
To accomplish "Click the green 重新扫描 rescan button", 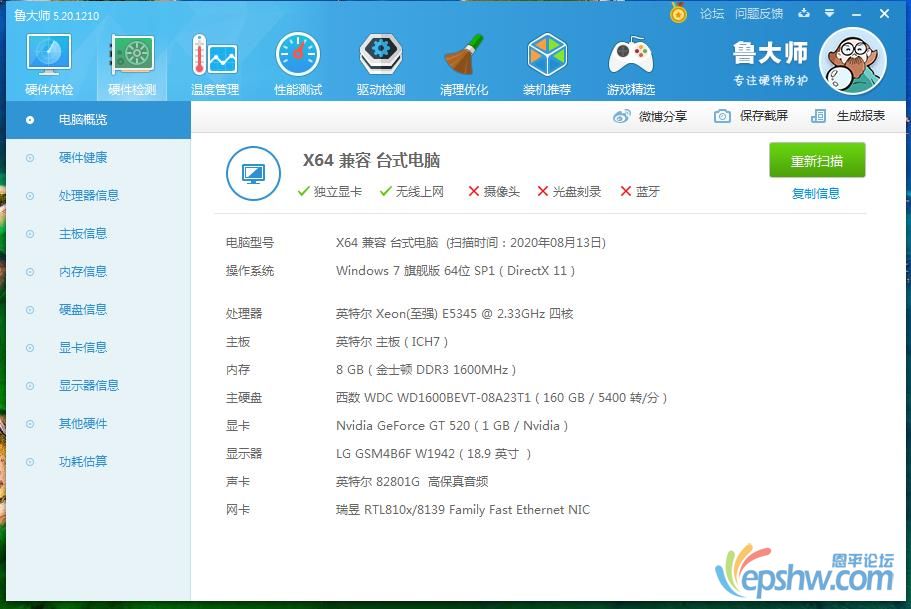I will tap(817, 160).
